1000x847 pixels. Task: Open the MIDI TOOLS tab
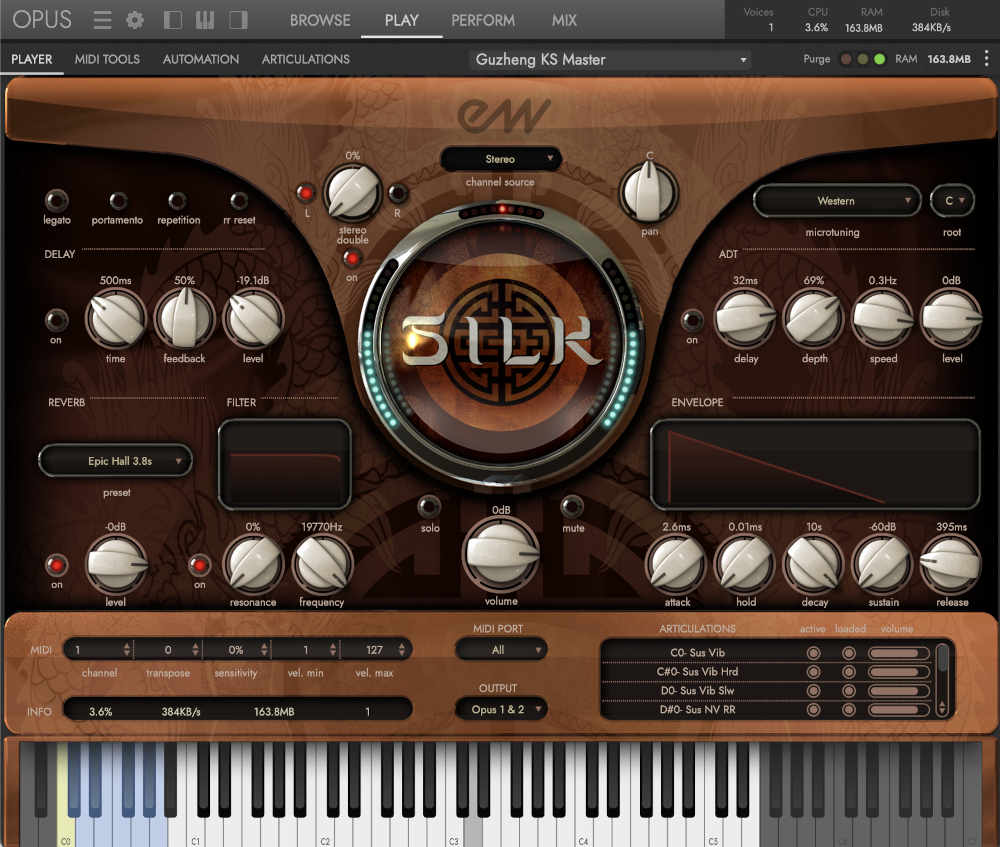(107, 59)
